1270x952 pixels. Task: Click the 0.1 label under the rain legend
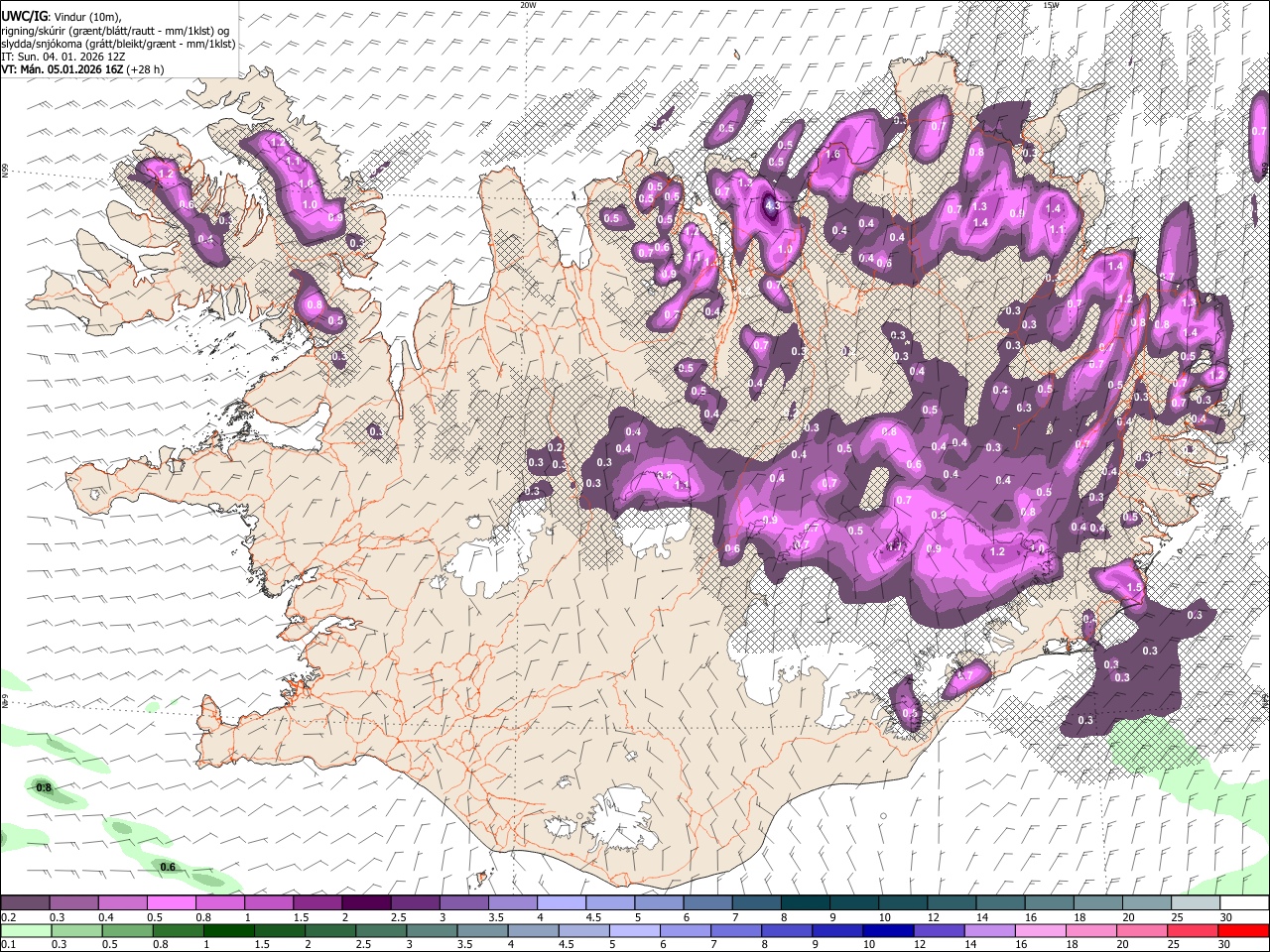8,944
